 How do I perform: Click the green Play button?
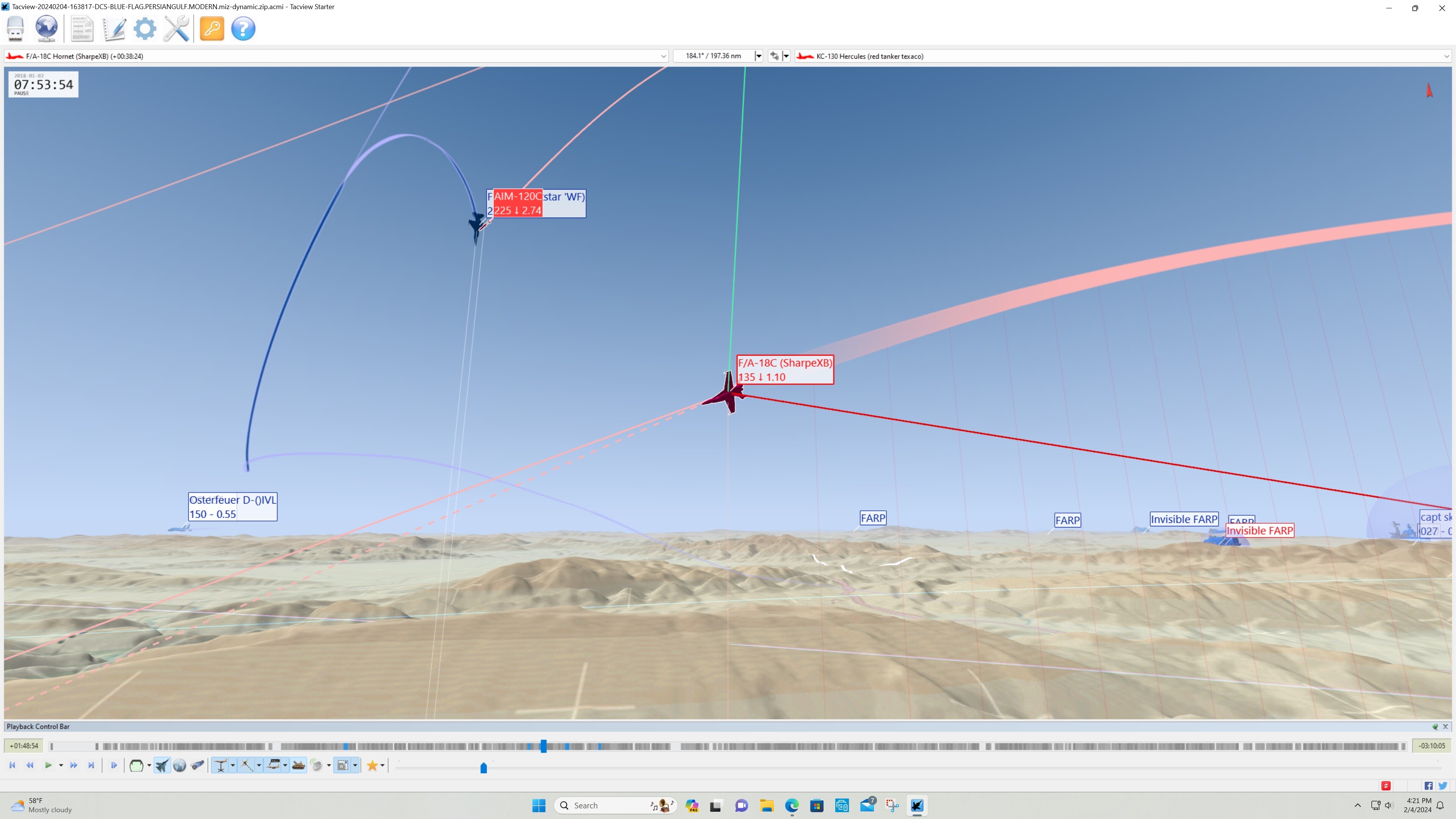[x=48, y=765]
